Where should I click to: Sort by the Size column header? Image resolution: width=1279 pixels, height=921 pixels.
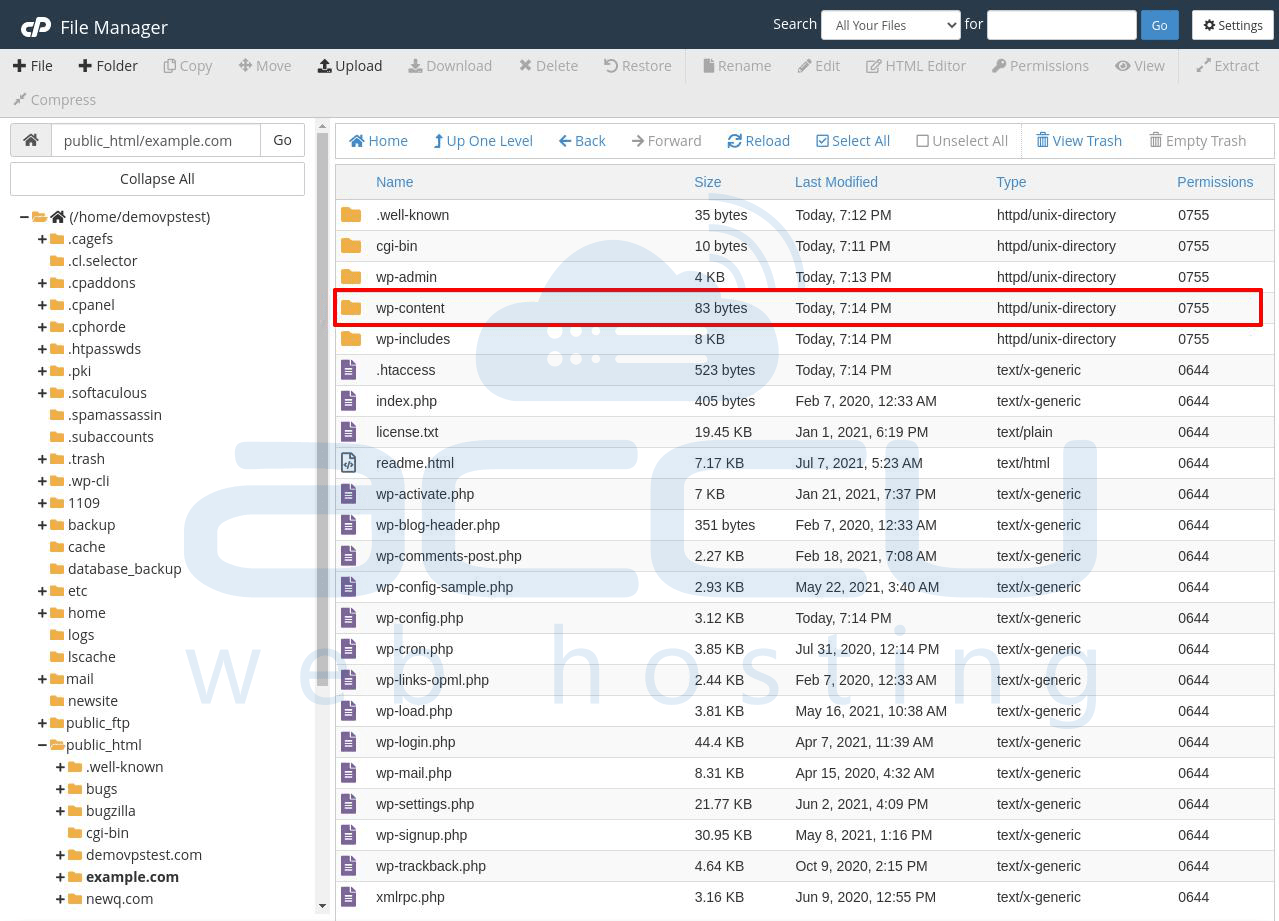pyautogui.click(x=708, y=182)
